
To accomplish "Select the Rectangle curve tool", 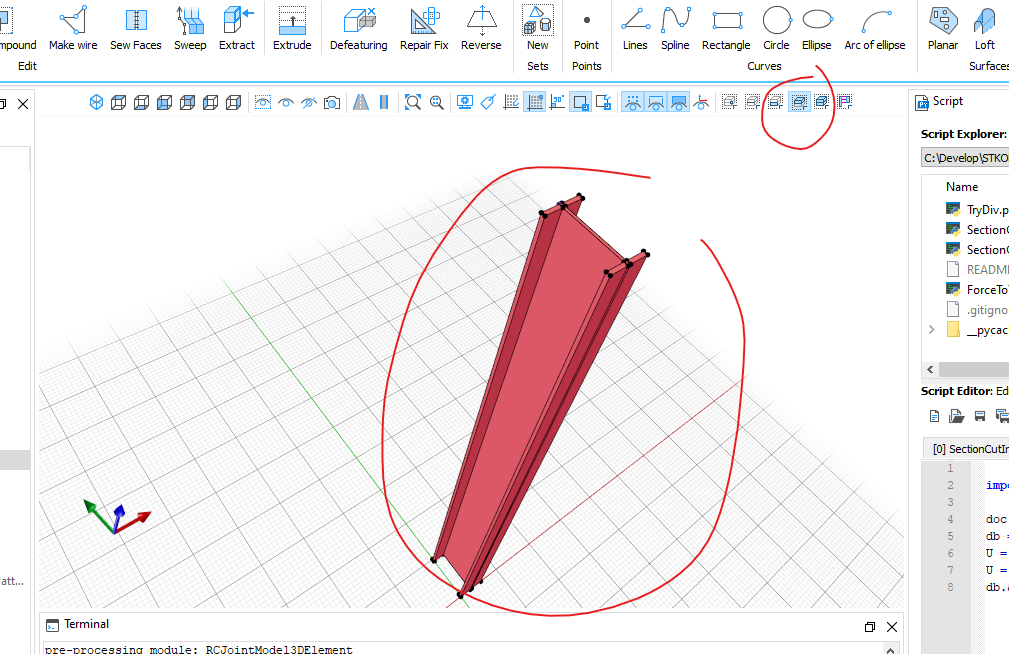I will click(726, 28).
